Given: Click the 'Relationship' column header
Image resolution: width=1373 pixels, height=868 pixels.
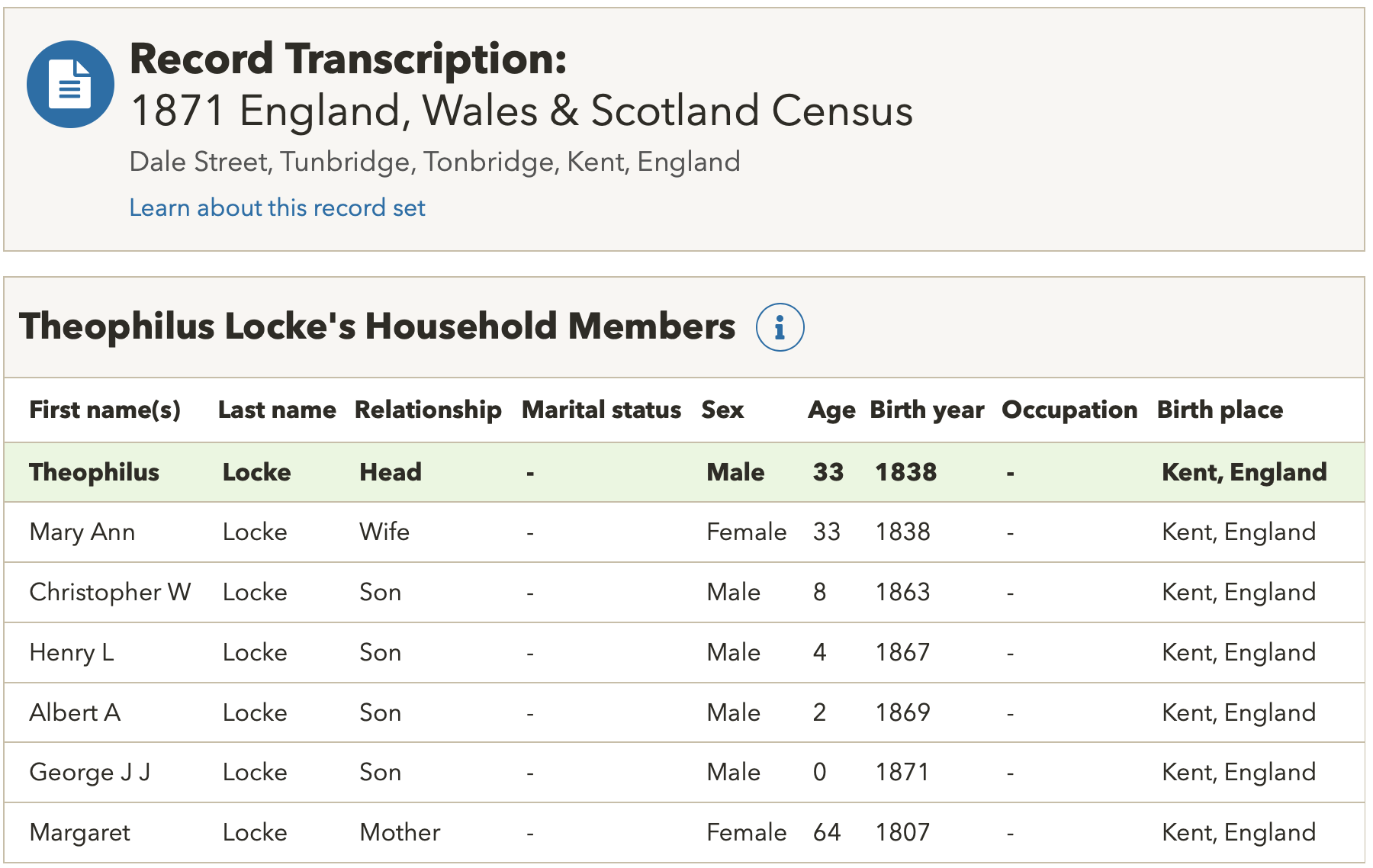Looking at the screenshot, I should tap(428, 410).
